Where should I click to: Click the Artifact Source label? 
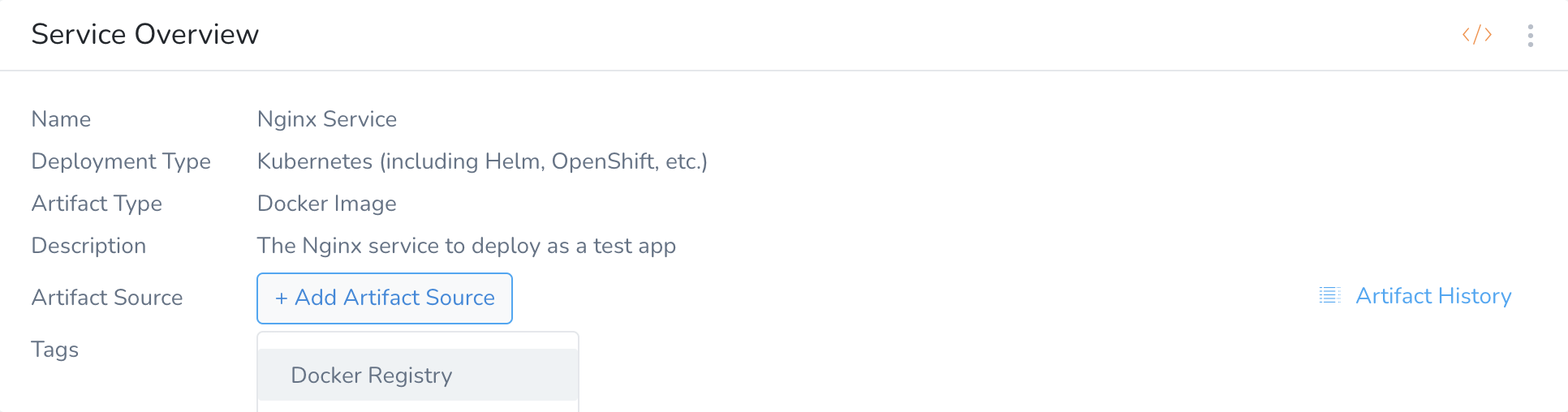107,298
